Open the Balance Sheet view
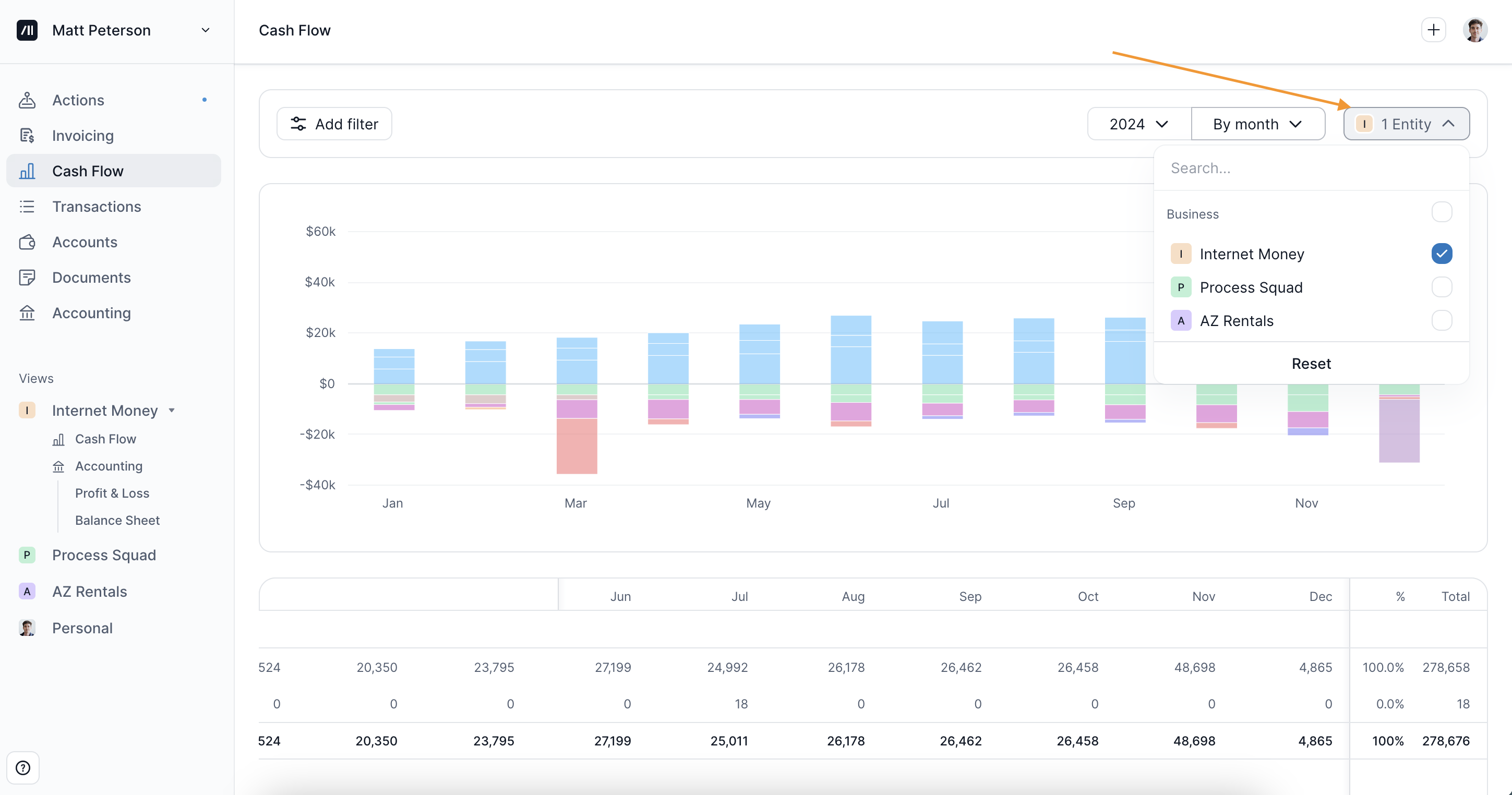Screen dimensions: 1512x795 click(117, 520)
